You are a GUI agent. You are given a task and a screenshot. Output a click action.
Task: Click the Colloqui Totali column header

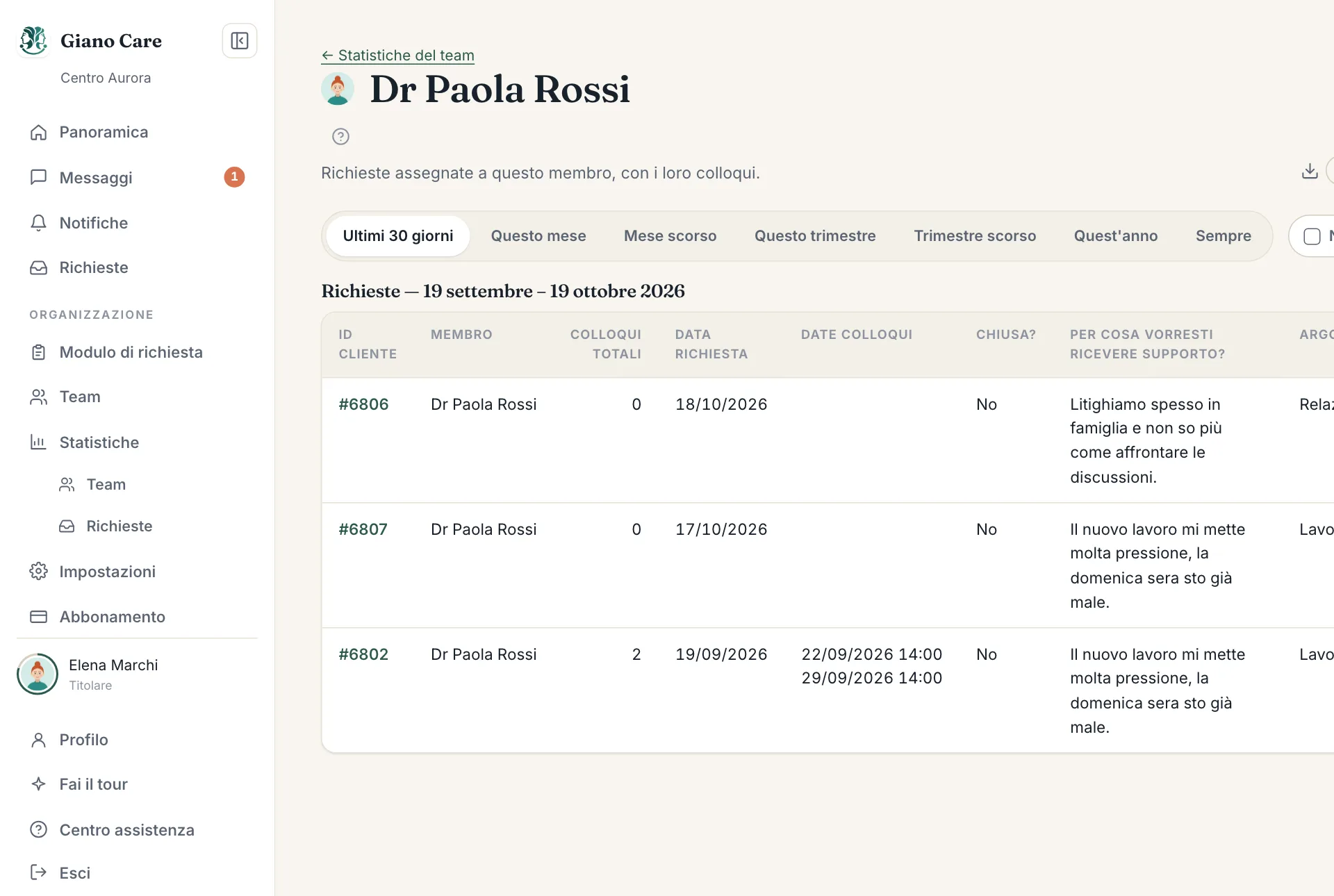606,345
